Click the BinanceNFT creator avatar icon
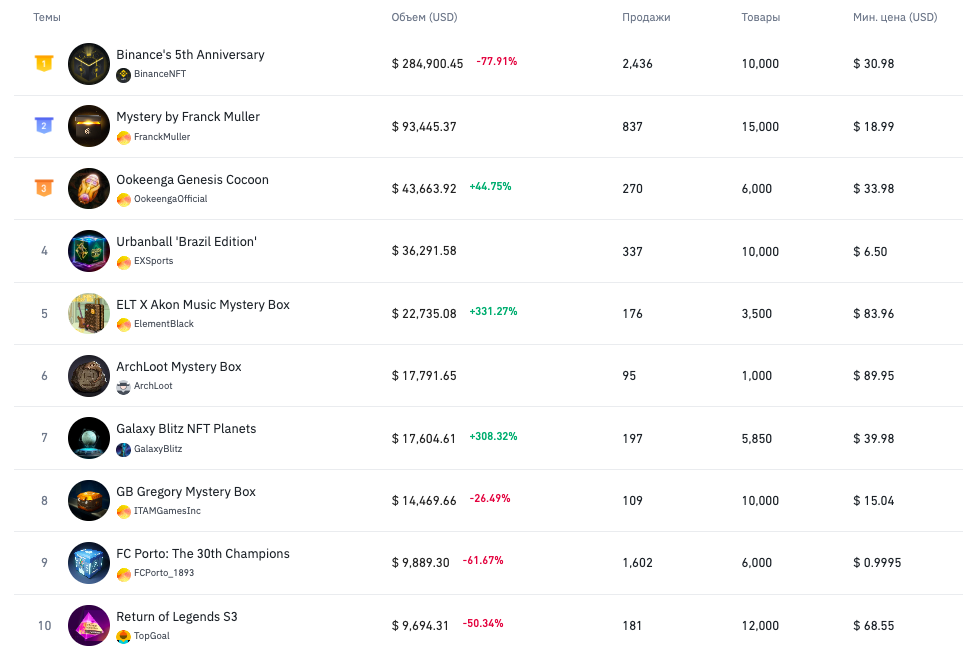This screenshot has height=653, width=963. [123, 75]
